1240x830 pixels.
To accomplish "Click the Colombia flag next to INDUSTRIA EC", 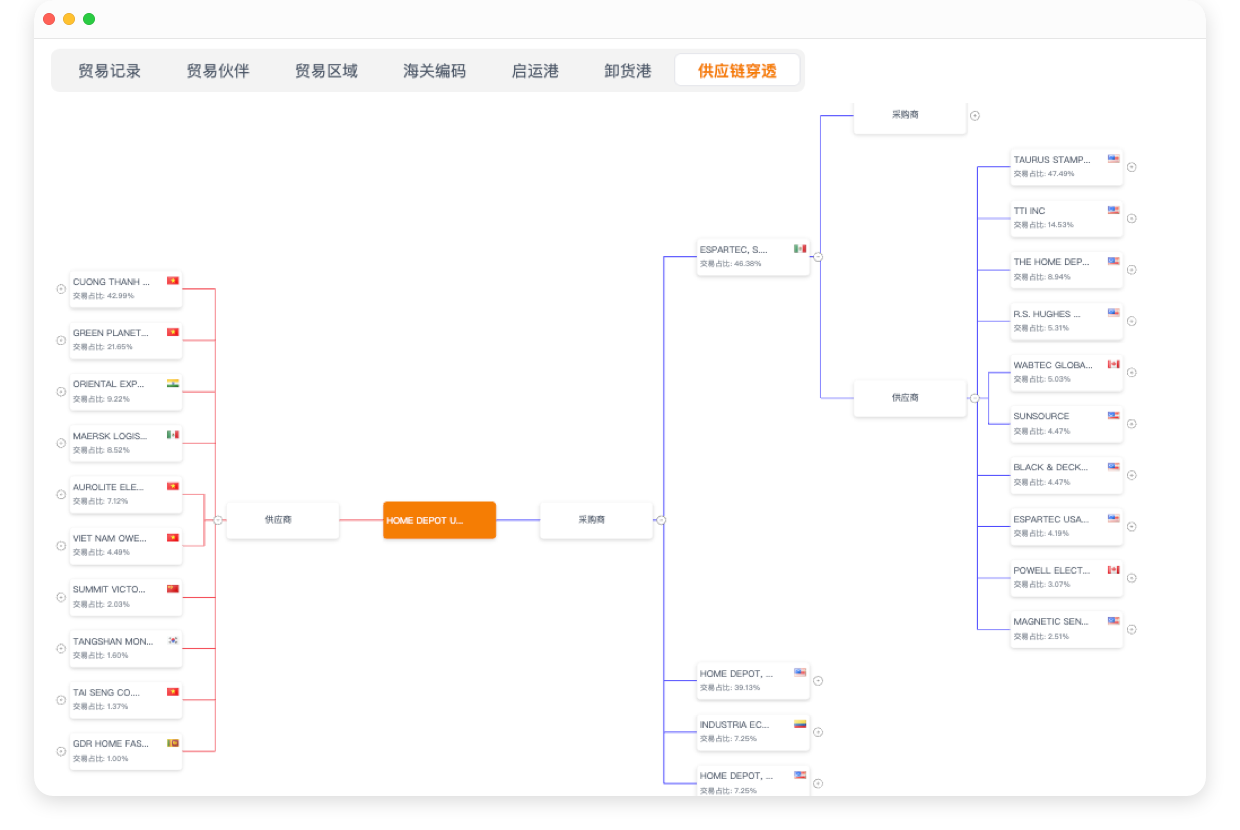I will (798, 722).
